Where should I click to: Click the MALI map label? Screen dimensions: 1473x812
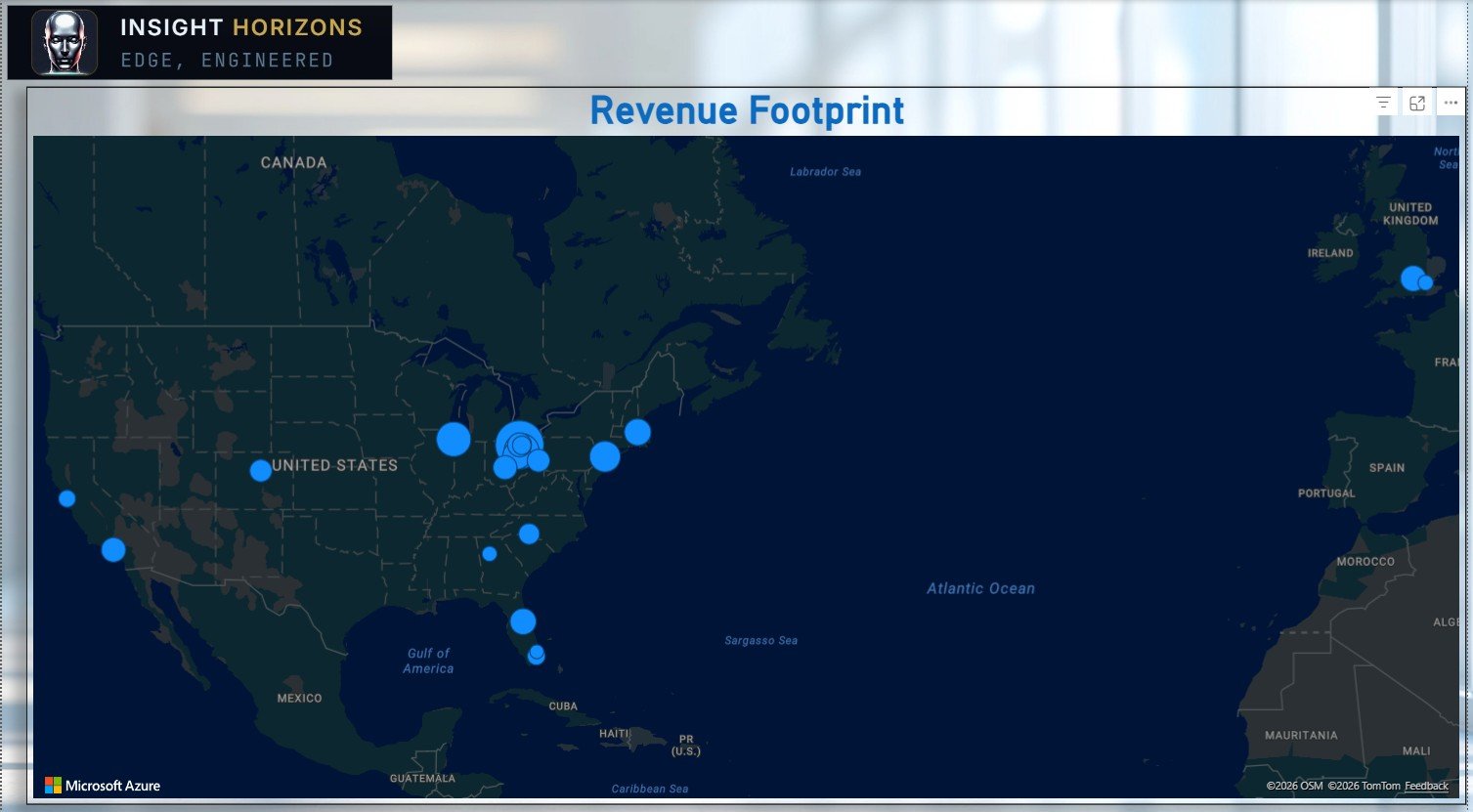click(x=1416, y=751)
